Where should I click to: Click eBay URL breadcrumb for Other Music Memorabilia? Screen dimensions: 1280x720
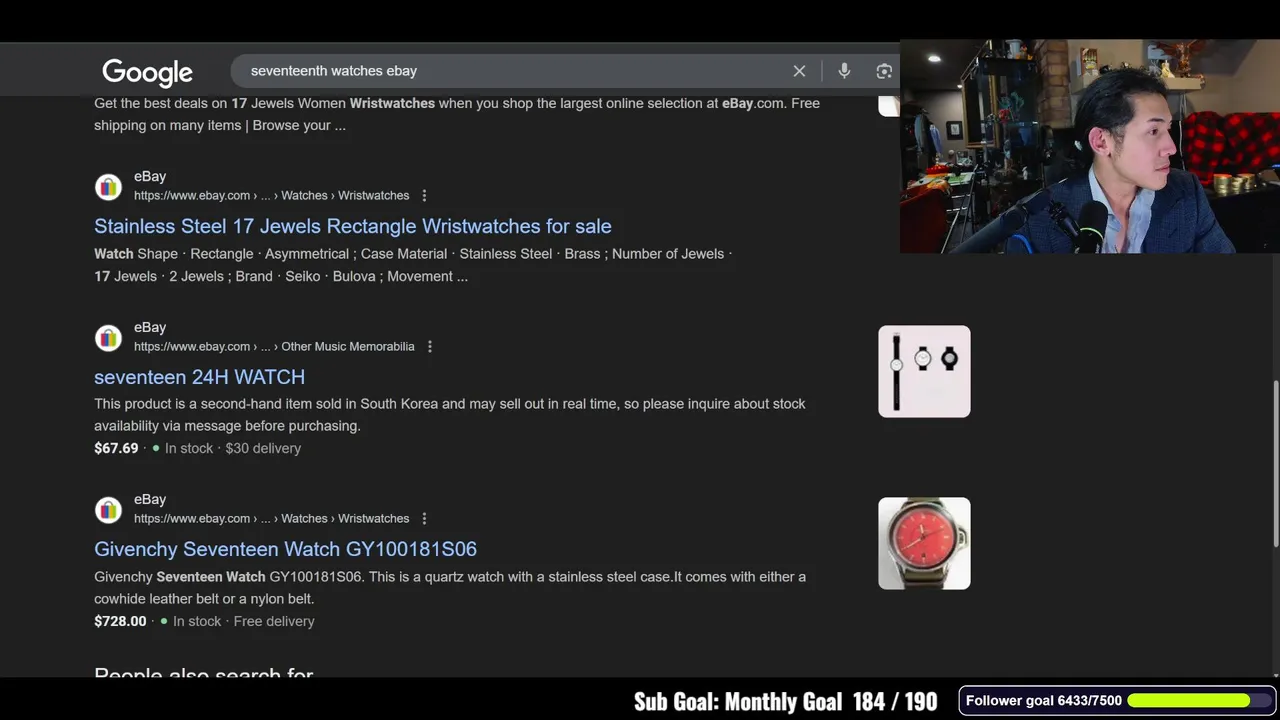(274, 346)
